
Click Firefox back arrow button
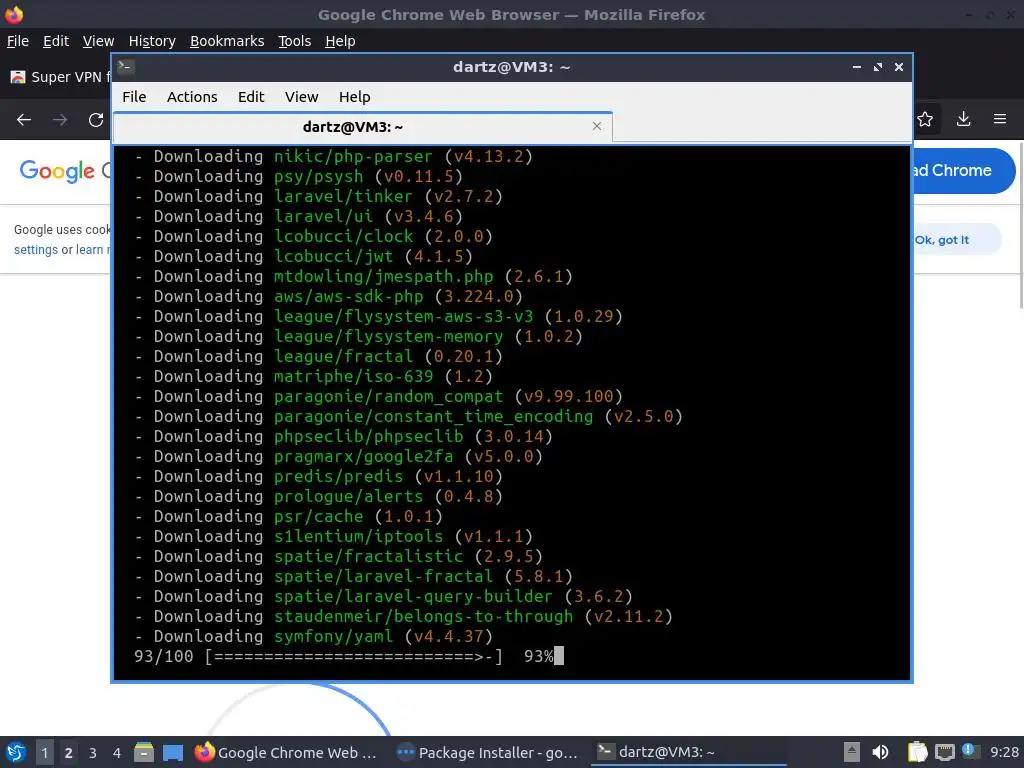tap(24, 120)
